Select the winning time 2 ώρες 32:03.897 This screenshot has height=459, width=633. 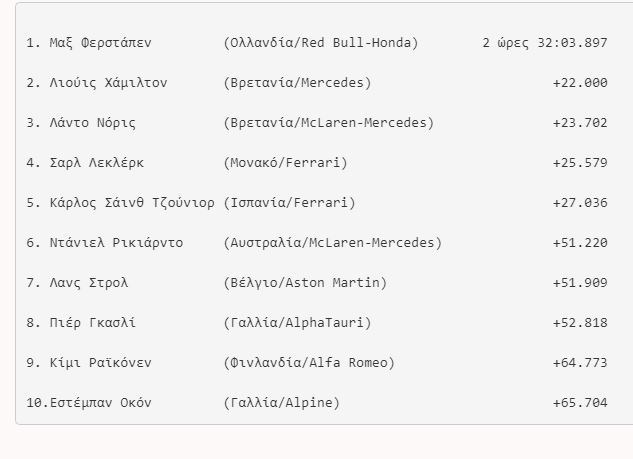click(544, 43)
